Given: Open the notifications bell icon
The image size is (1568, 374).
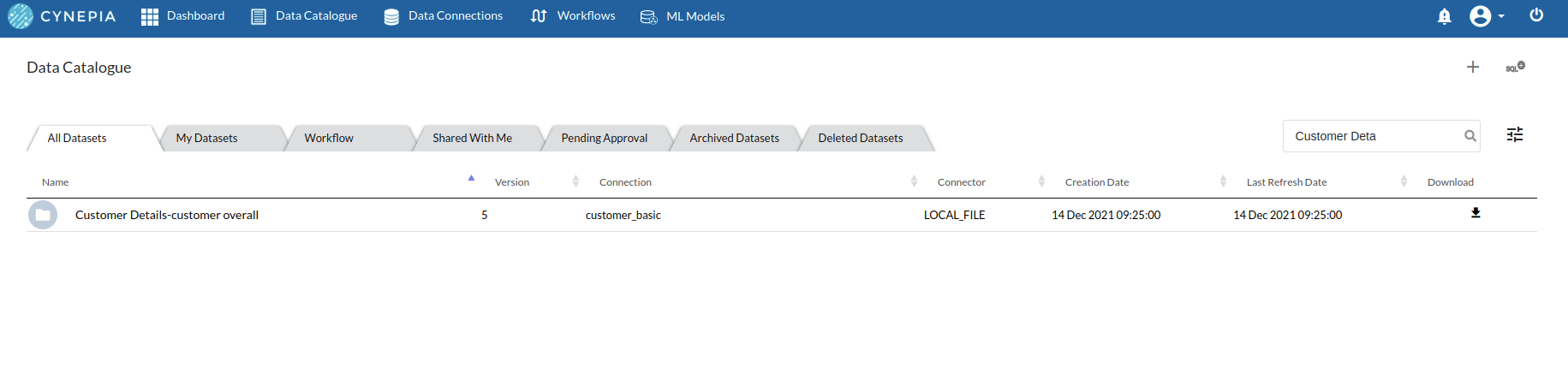Looking at the screenshot, I should (x=1444, y=16).
